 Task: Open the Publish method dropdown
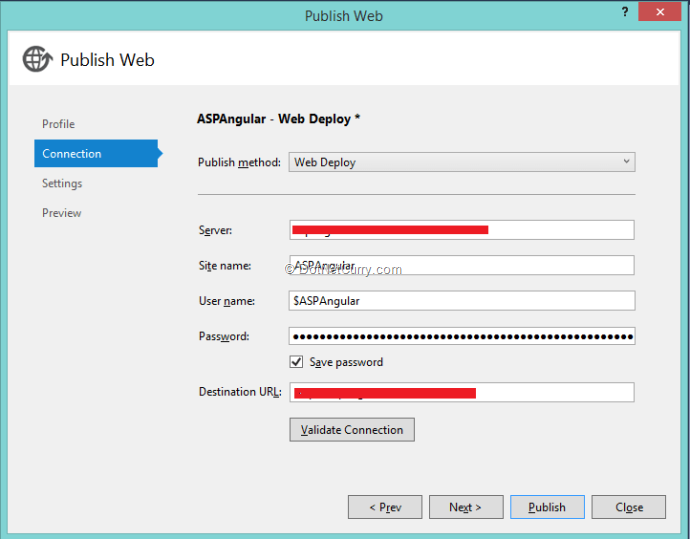[x=462, y=162]
